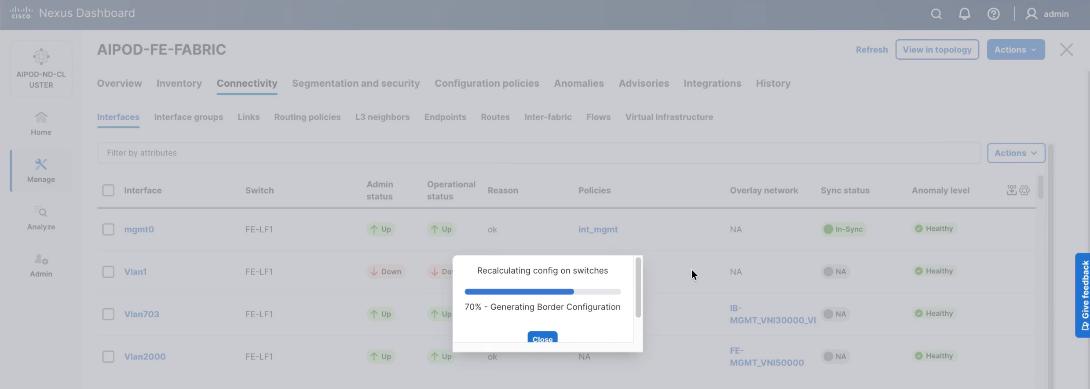Open Manage section in sidebar
This screenshot has width=1090, height=389.
(41, 171)
